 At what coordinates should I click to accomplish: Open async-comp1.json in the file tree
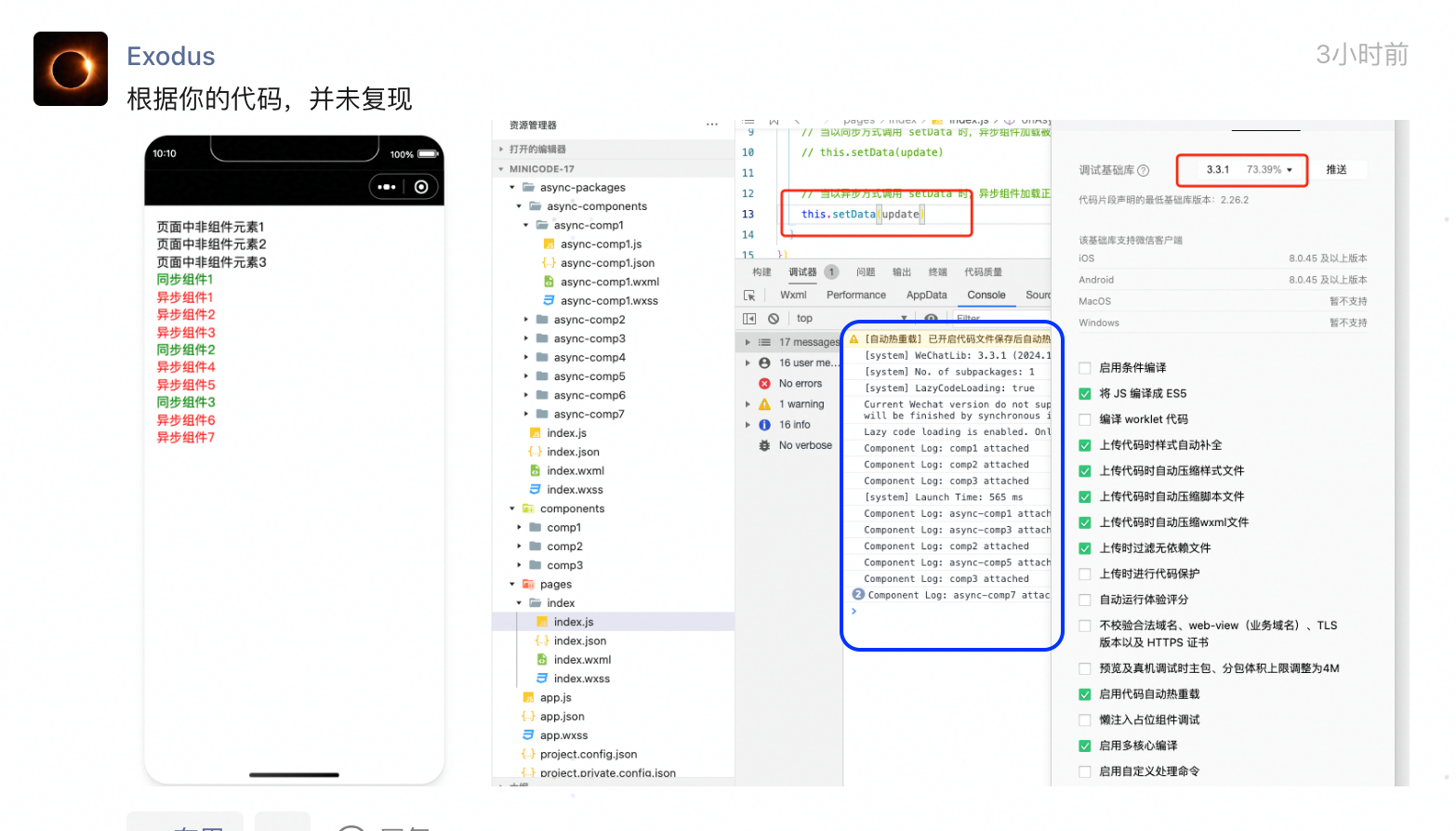coord(607,263)
